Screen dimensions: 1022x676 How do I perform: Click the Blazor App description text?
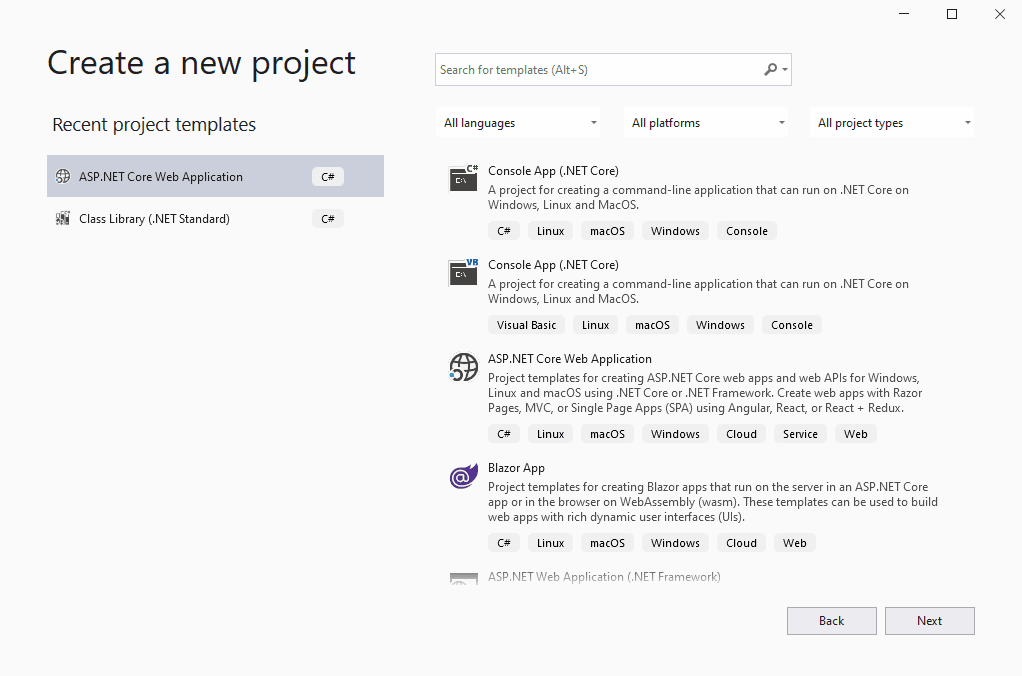point(713,502)
